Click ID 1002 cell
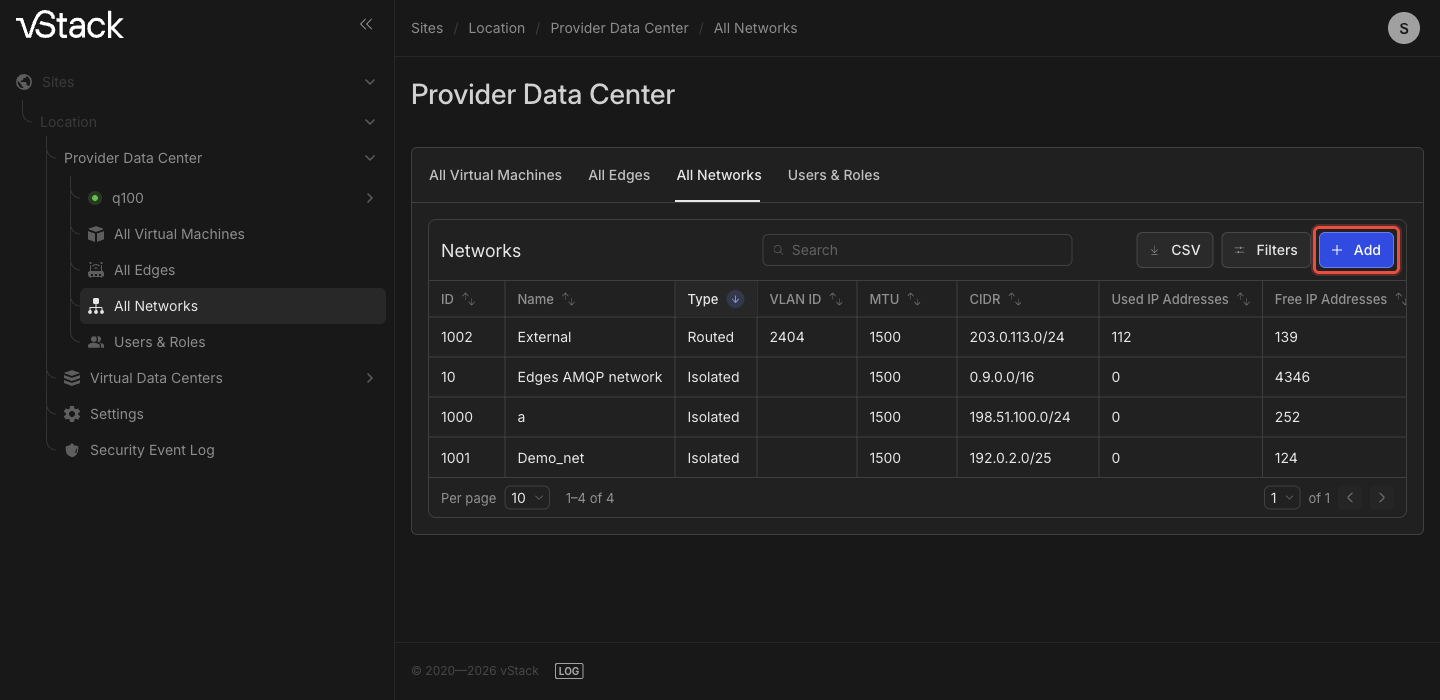Image resolution: width=1440 pixels, height=700 pixels. (x=457, y=337)
